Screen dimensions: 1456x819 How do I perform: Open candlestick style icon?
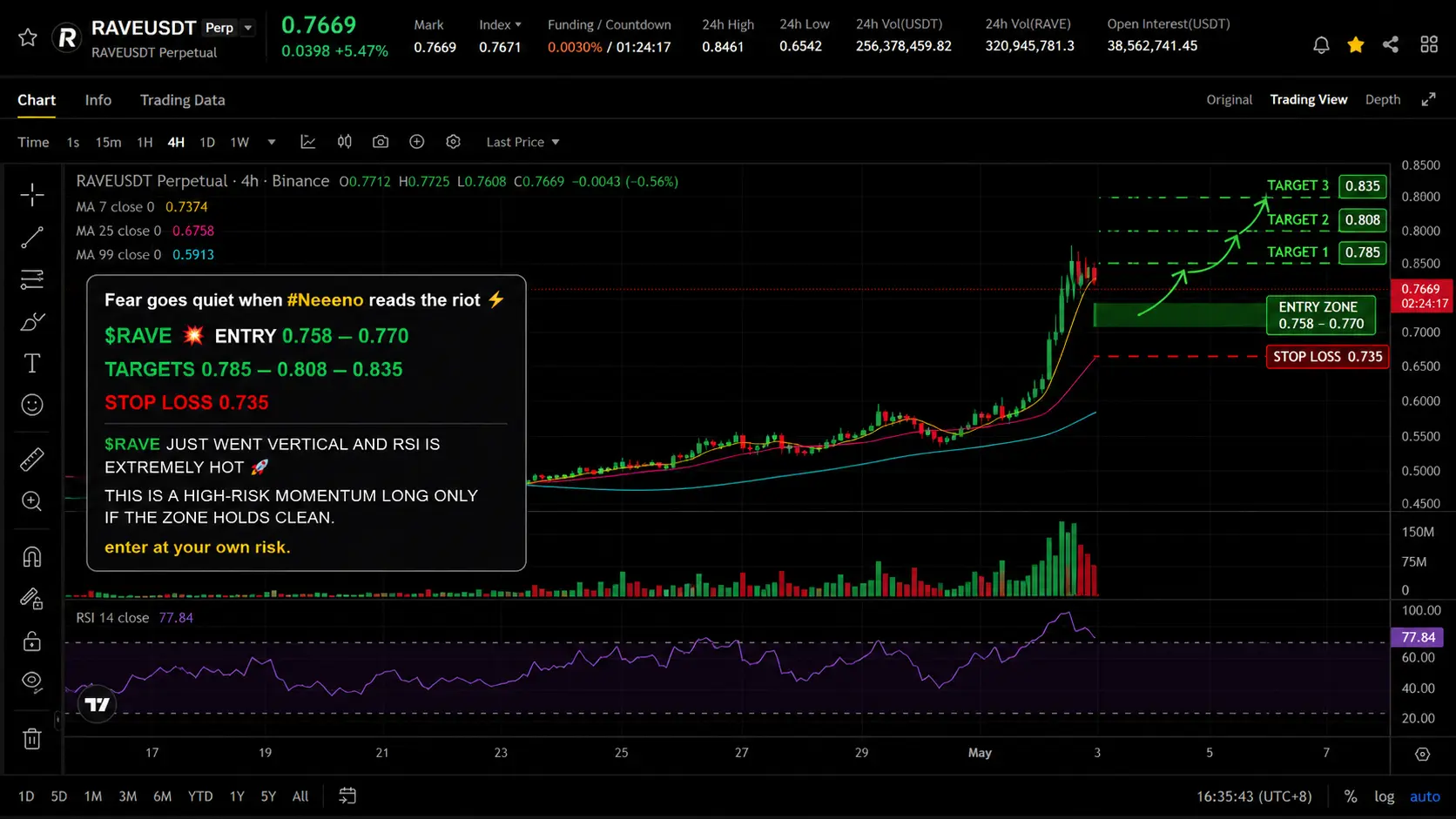click(x=345, y=142)
